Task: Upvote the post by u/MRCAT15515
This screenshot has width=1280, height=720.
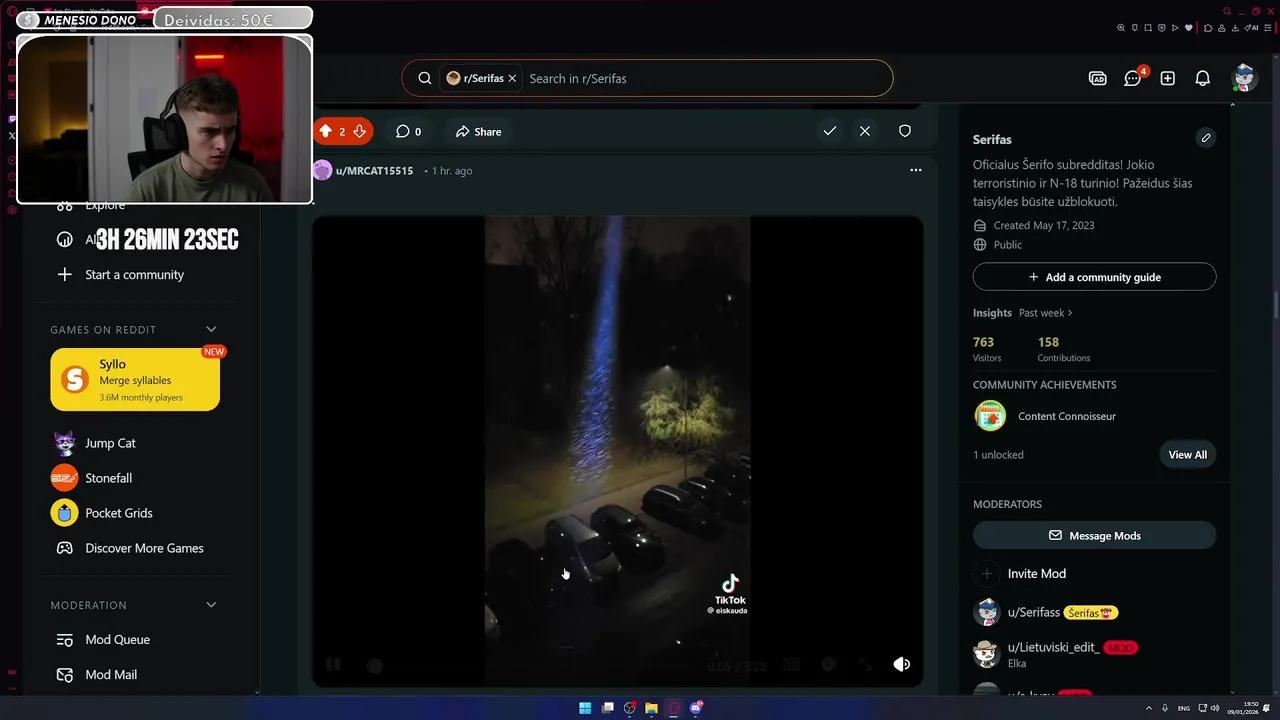Action: point(325,131)
